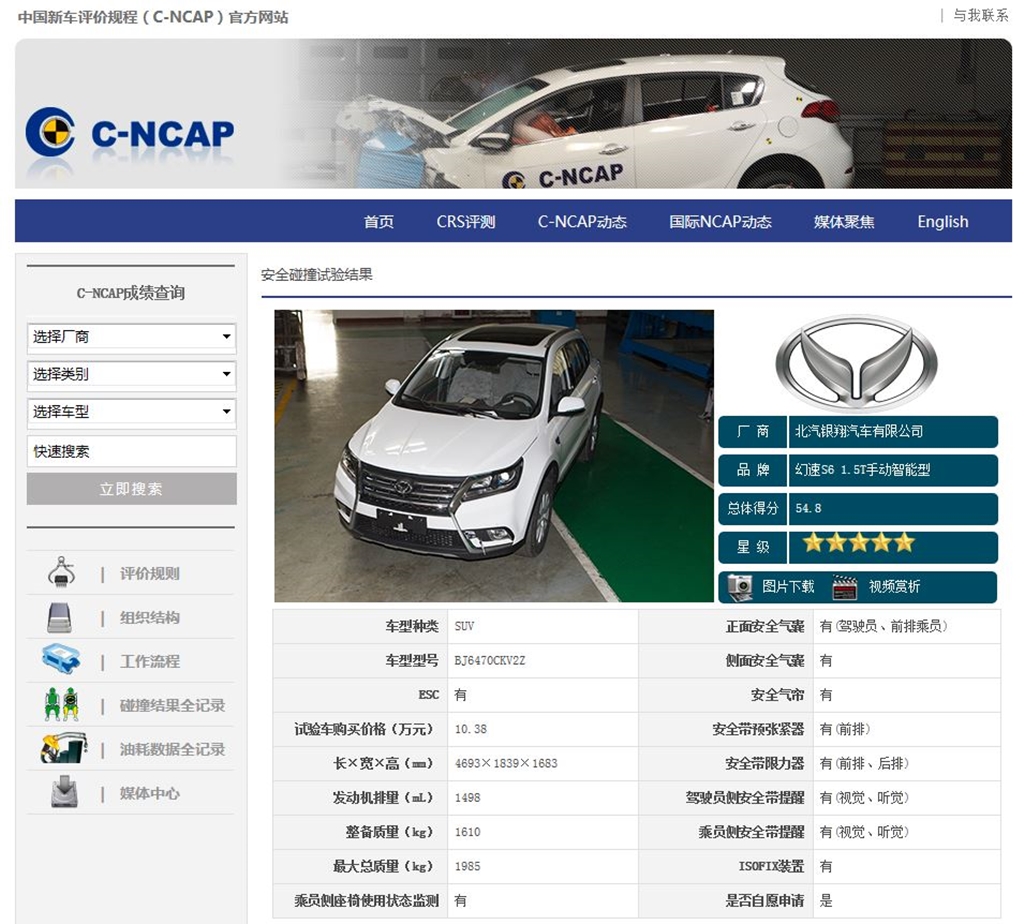This screenshot has height=924, width=1024.
Task: Open the 油耗数据全记录 link
Action: pyautogui.click(x=172, y=749)
